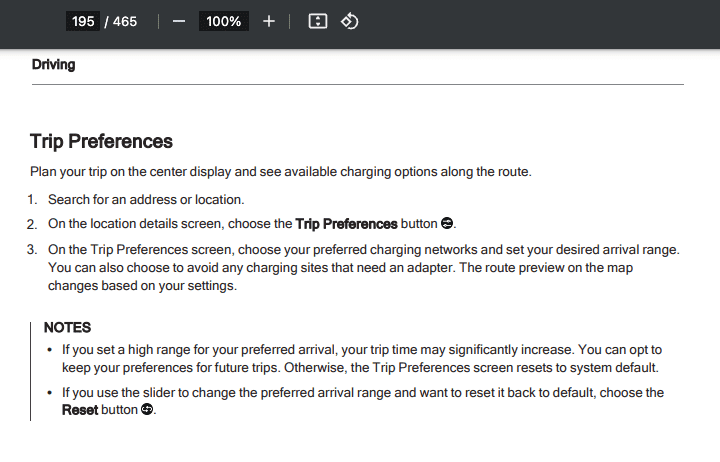Click the Driving section header
The height and width of the screenshot is (462, 720).
[x=53, y=64]
